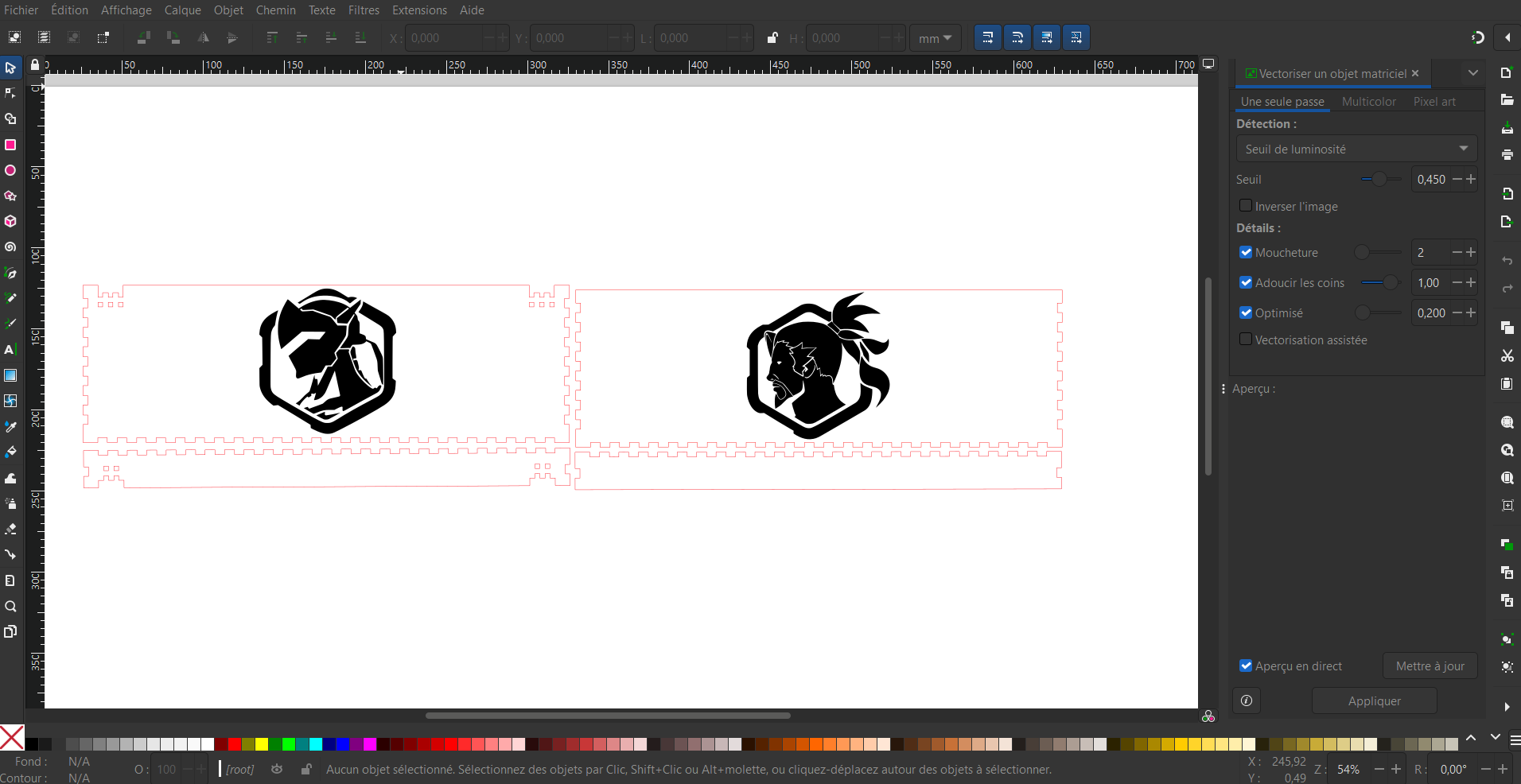
Task: Decrease zoom with minus button
Action: (1379, 769)
